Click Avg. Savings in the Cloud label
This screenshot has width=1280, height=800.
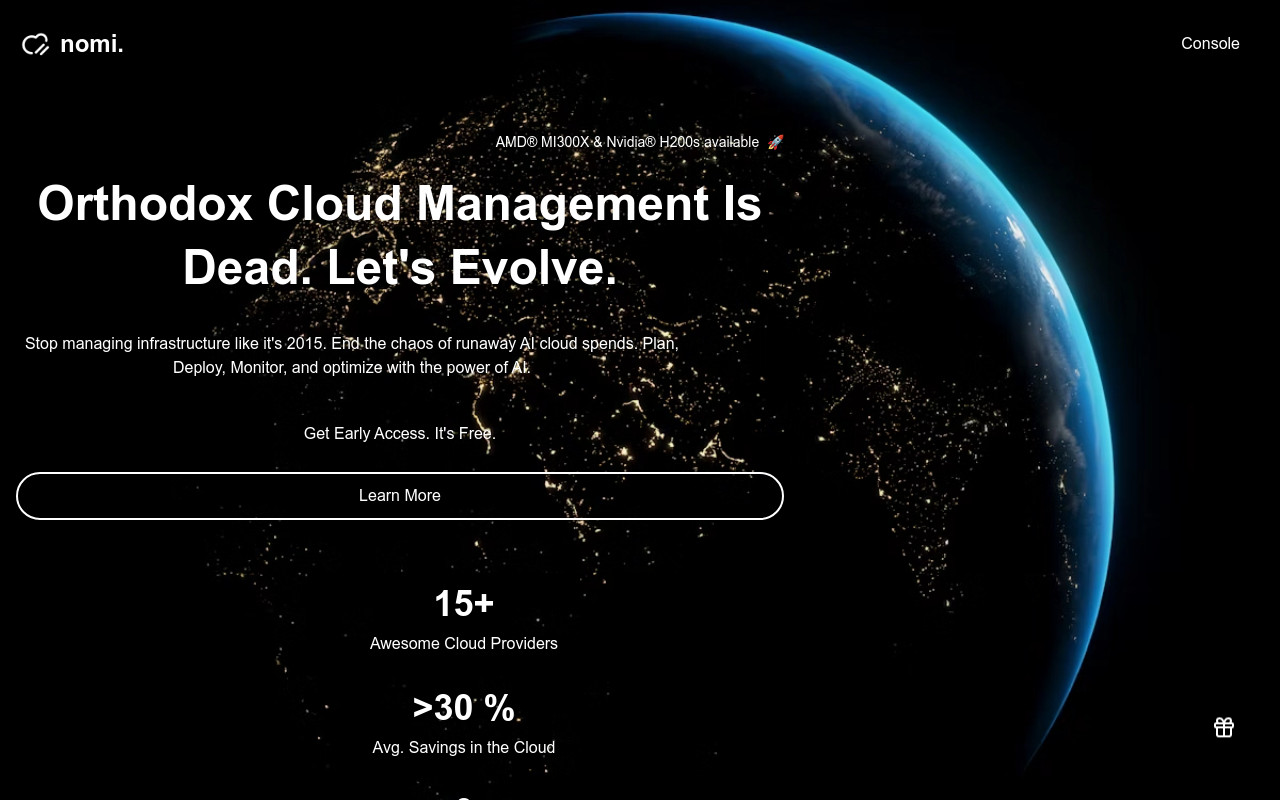tap(464, 747)
